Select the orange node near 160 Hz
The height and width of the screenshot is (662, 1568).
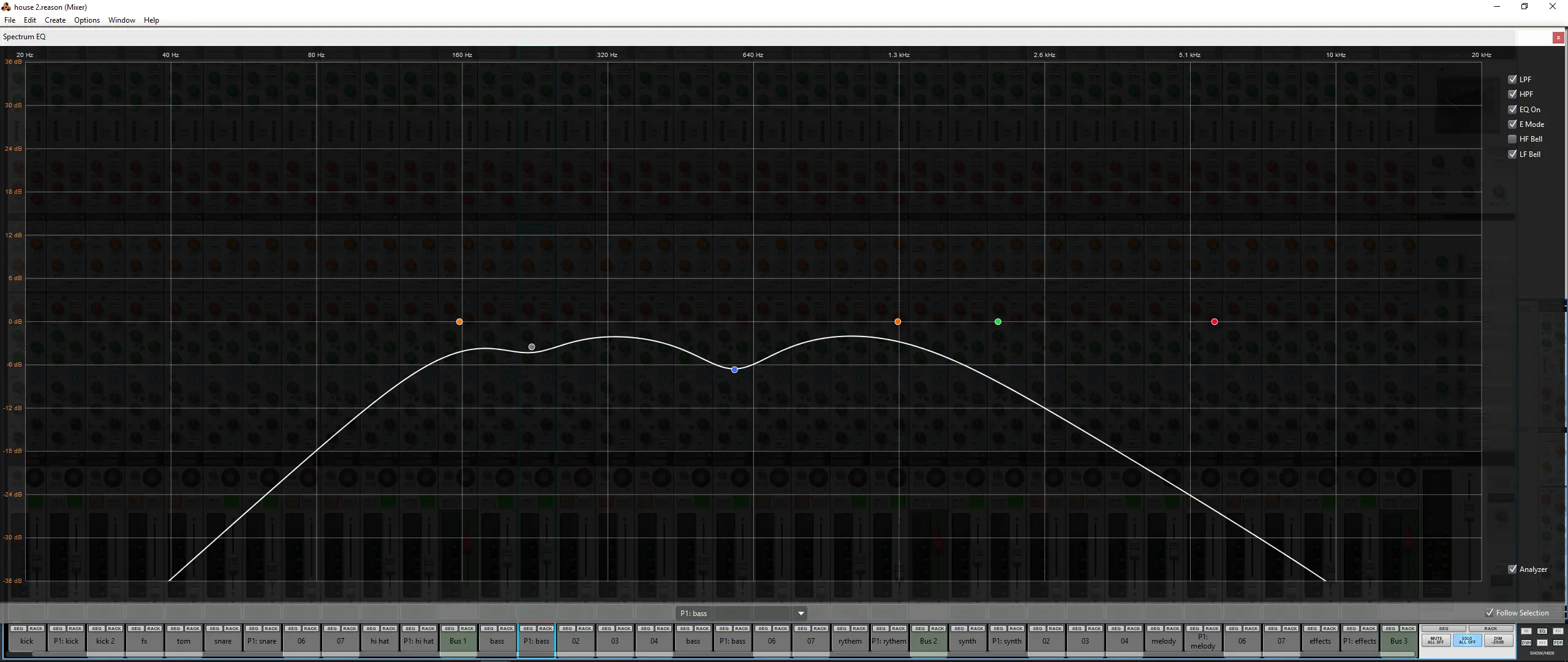(x=459, y=322)
